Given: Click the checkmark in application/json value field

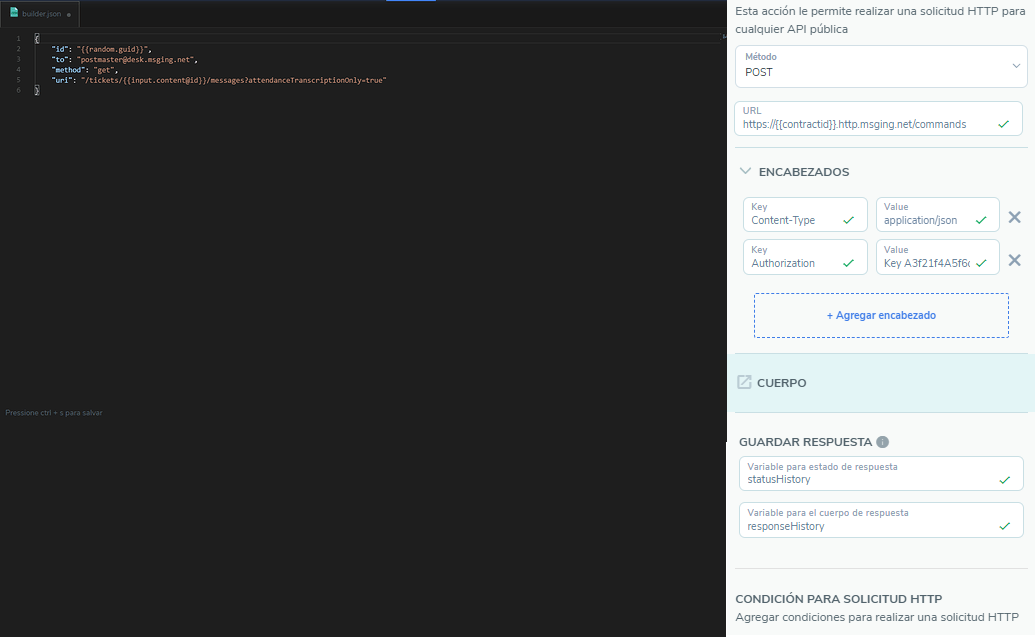Looking at the screenshot, I should [981, 220].
